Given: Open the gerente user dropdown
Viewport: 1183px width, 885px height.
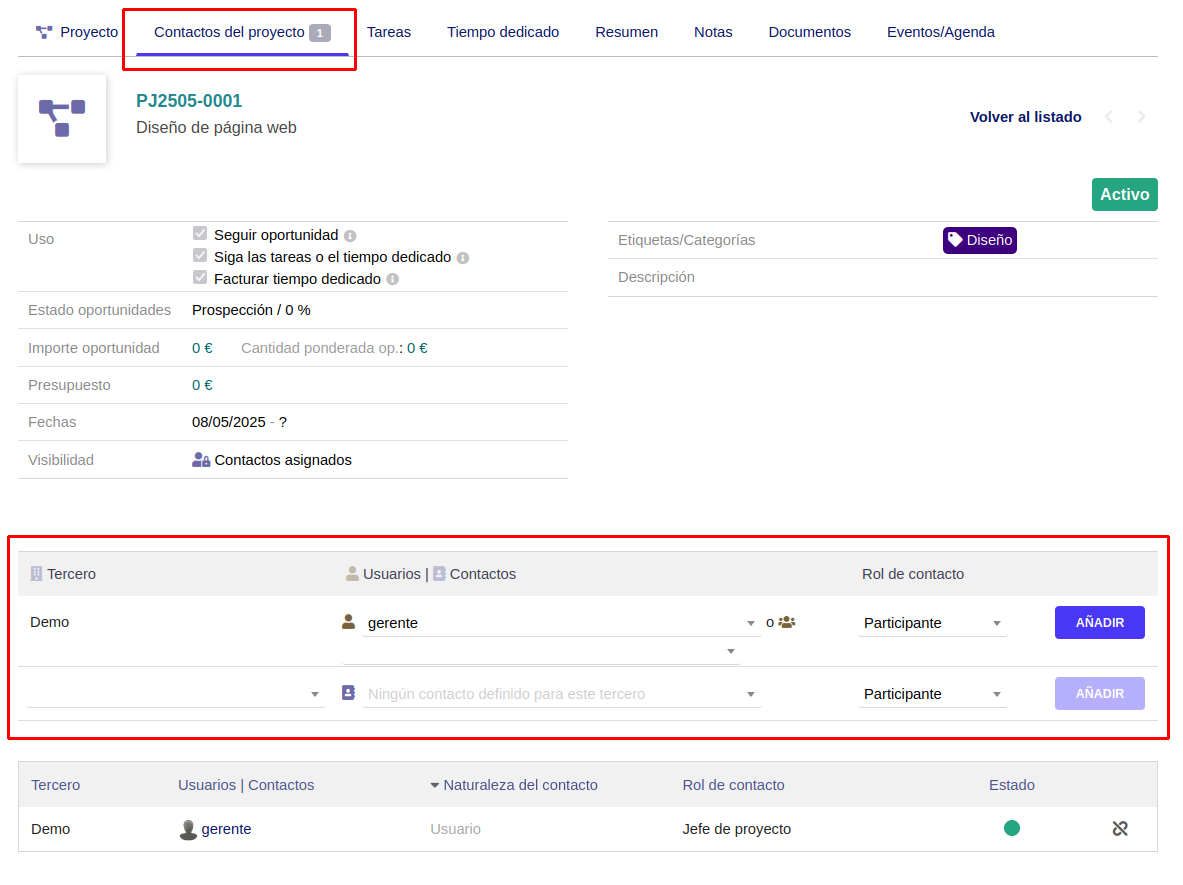Looking at the screenshot, I should coord(560,623).
